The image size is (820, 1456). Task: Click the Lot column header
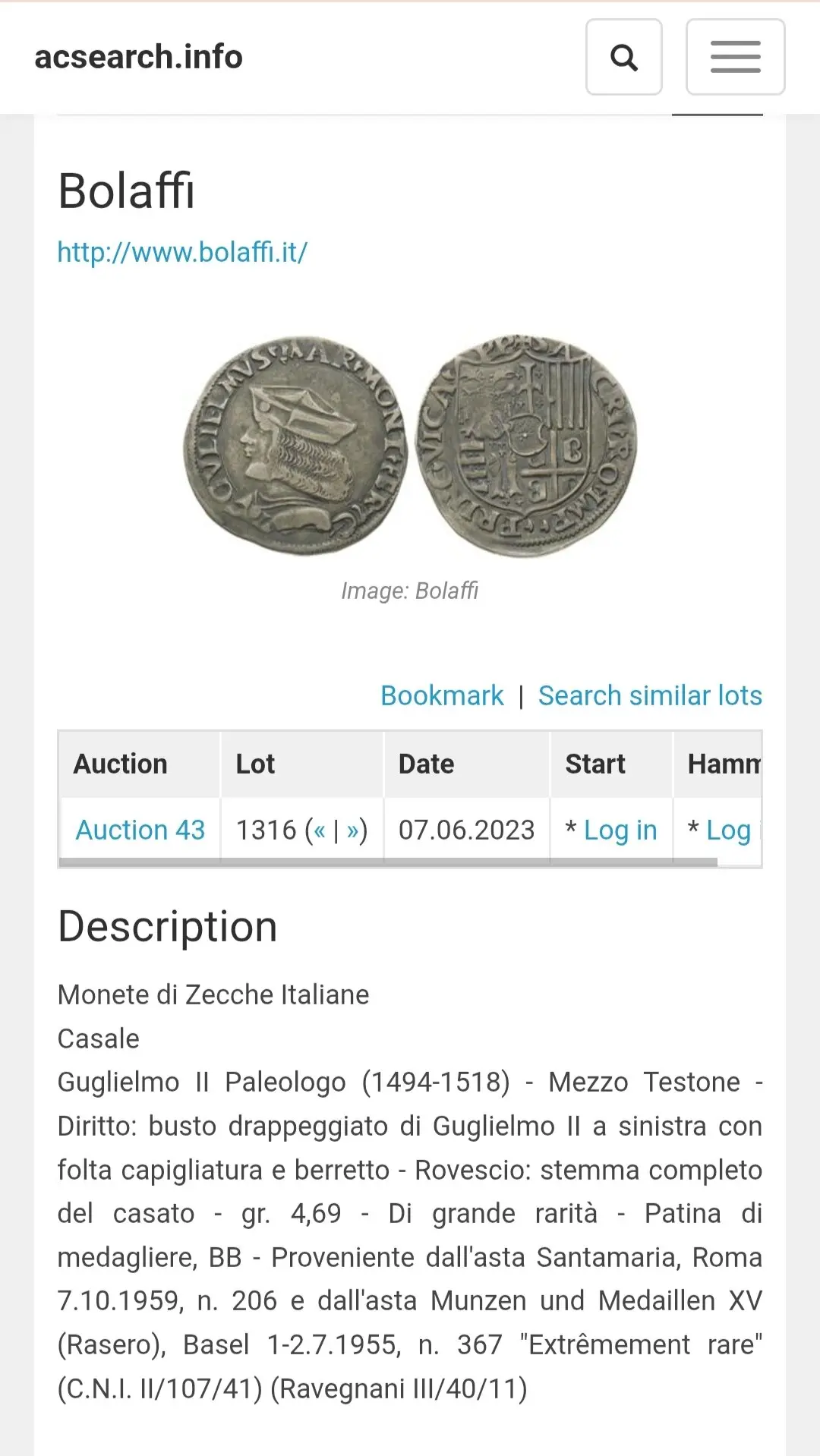tap(255, 764)
